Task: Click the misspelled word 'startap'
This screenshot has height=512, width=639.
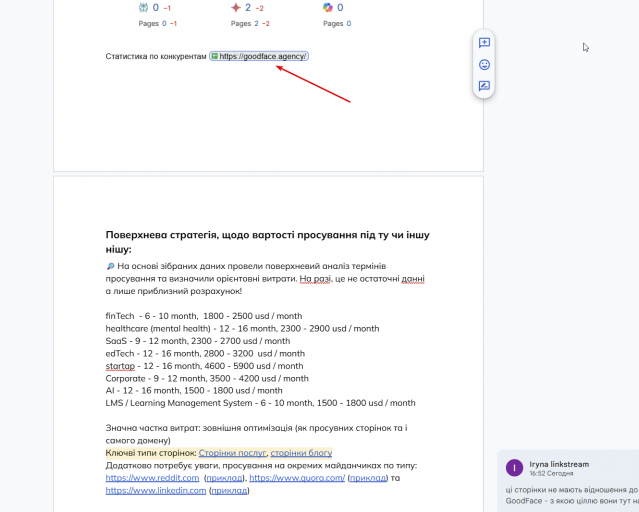Action: [120, 366]
